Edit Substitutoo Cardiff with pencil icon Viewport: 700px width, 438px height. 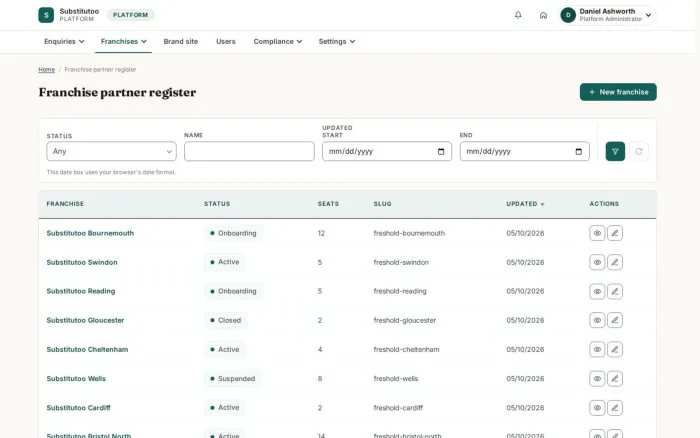[x=615, y=408]
